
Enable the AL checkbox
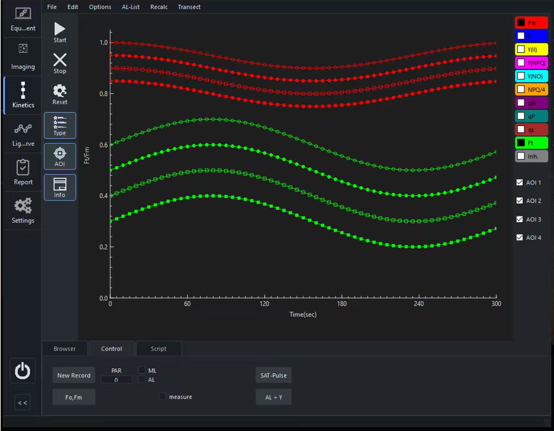(x=142, y=379)
